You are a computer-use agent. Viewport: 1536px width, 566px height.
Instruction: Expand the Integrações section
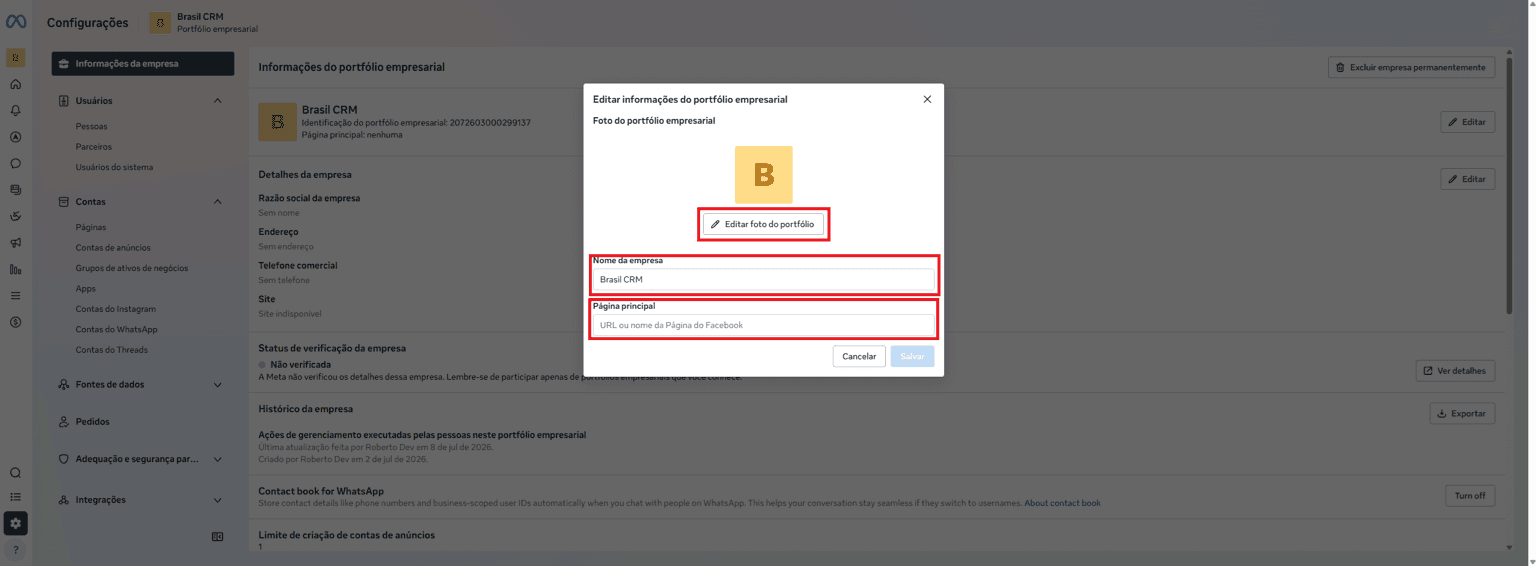[x=218, y=499]
